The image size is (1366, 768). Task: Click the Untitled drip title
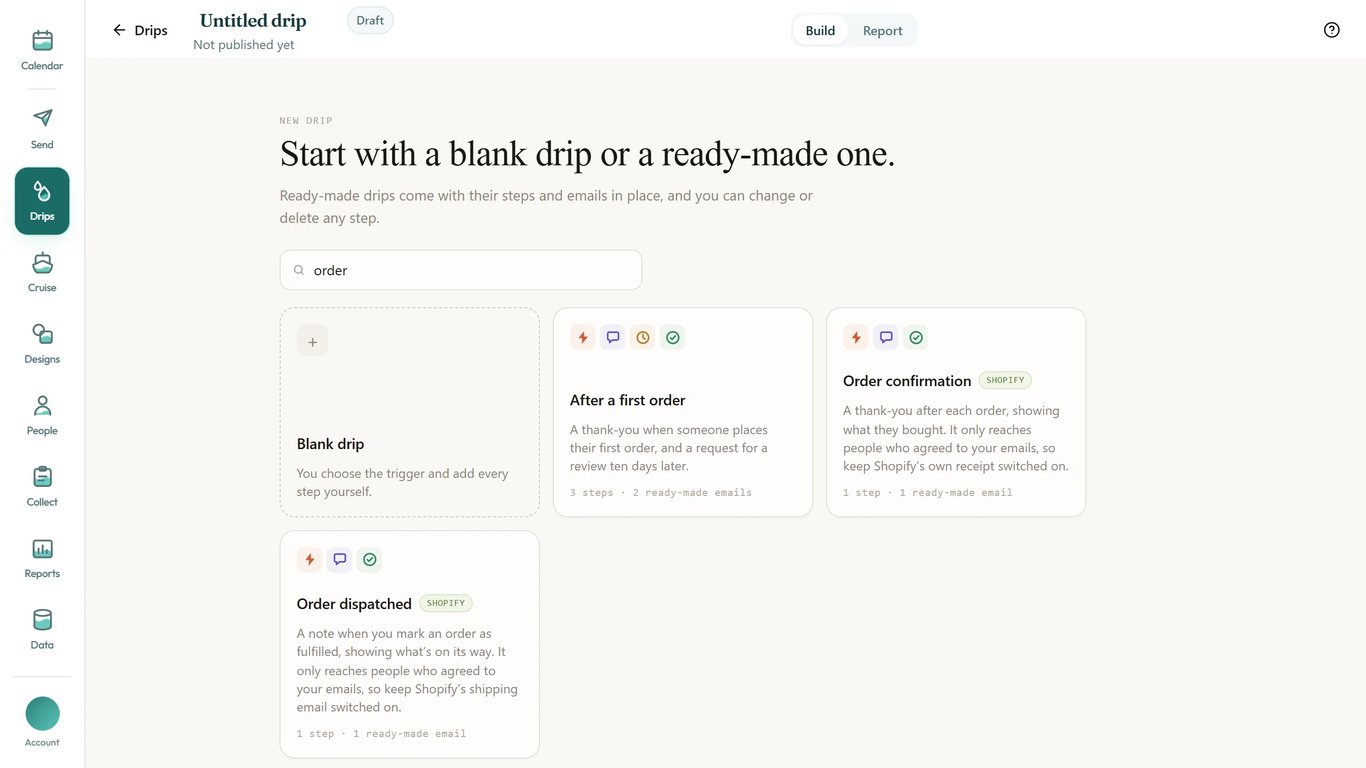coord(253,21)
